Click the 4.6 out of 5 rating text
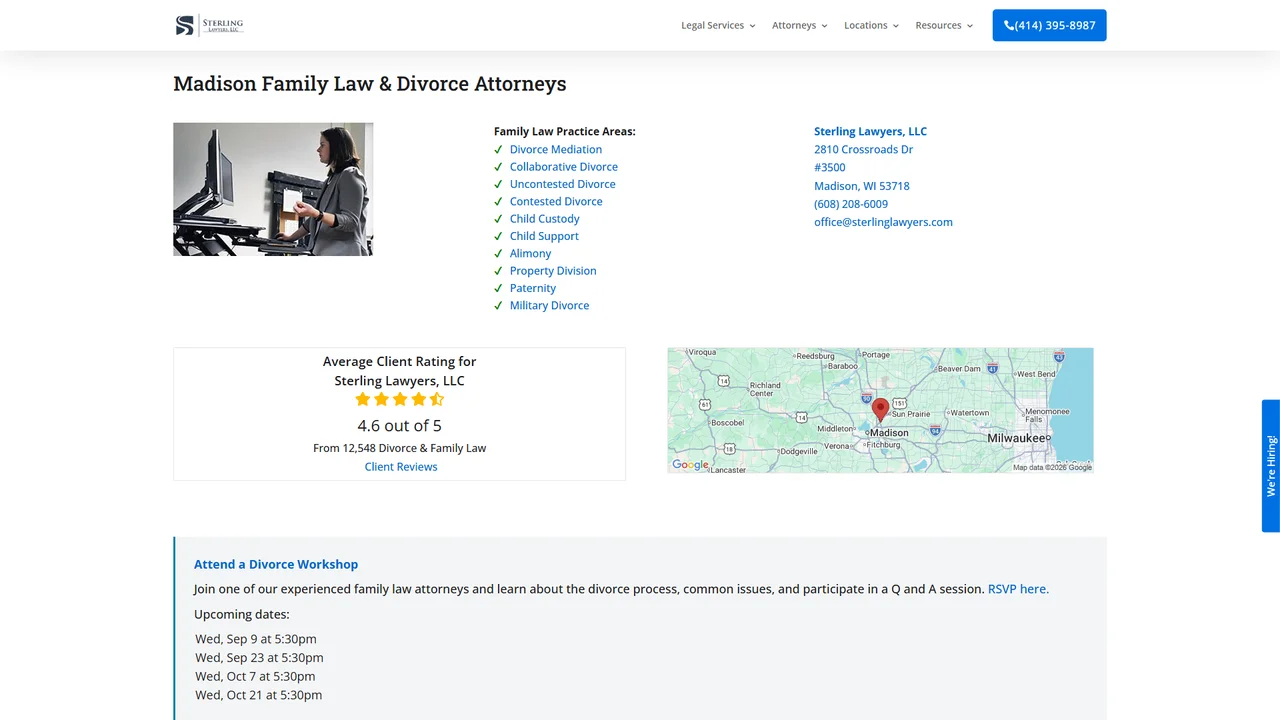The height and width of the screenshot is (720, 1280). 399,425
